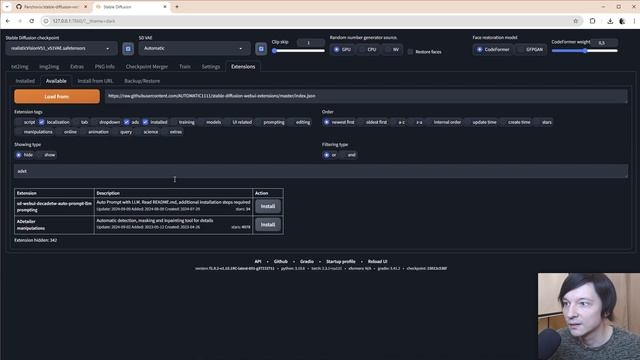The height and width of the screenshot is (360, 640).
Task: View site information icon in address bar
Action: (46, 21)
